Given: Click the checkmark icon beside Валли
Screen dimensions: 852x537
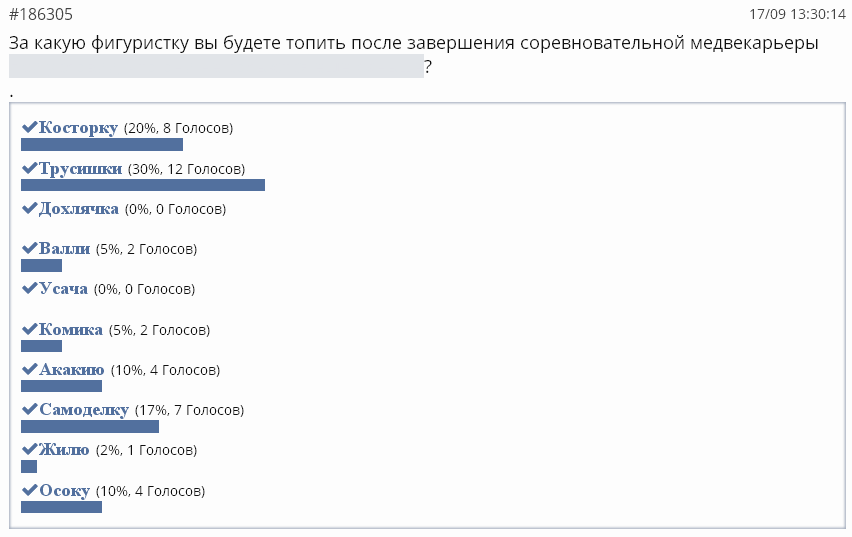Looking at the screenshot, I should (29, 248).
